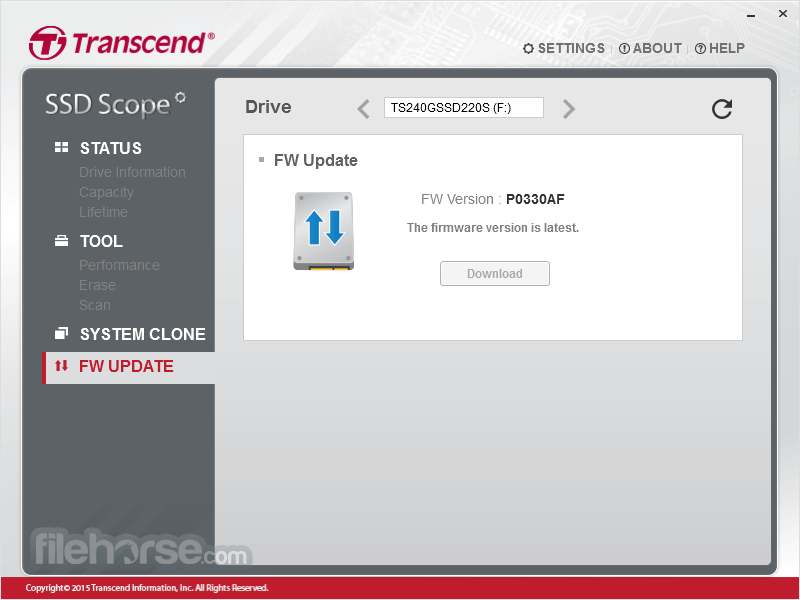
Task: Click the STATUS grid icon in the sidebar
Action: tap(61, 147)
